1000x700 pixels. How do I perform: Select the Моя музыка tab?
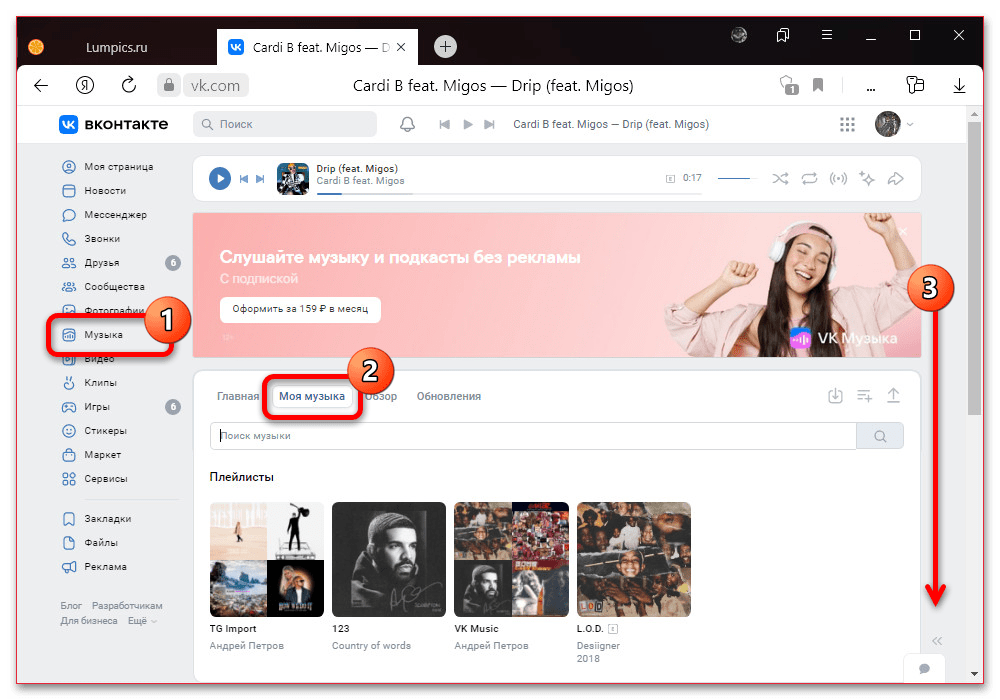click(x=312, y=397)
